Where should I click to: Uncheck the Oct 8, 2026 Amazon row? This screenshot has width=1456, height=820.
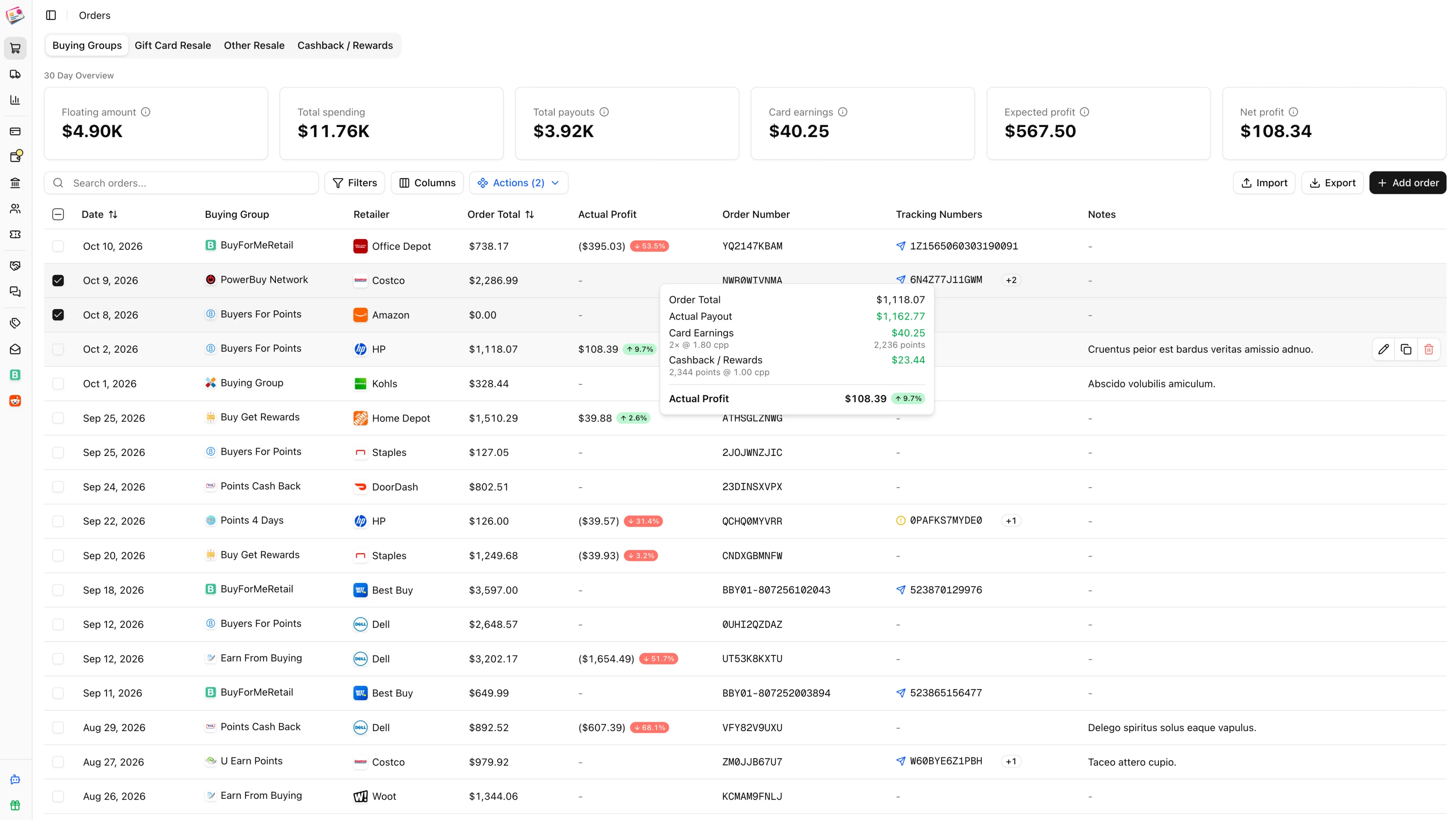pos(58,315)
